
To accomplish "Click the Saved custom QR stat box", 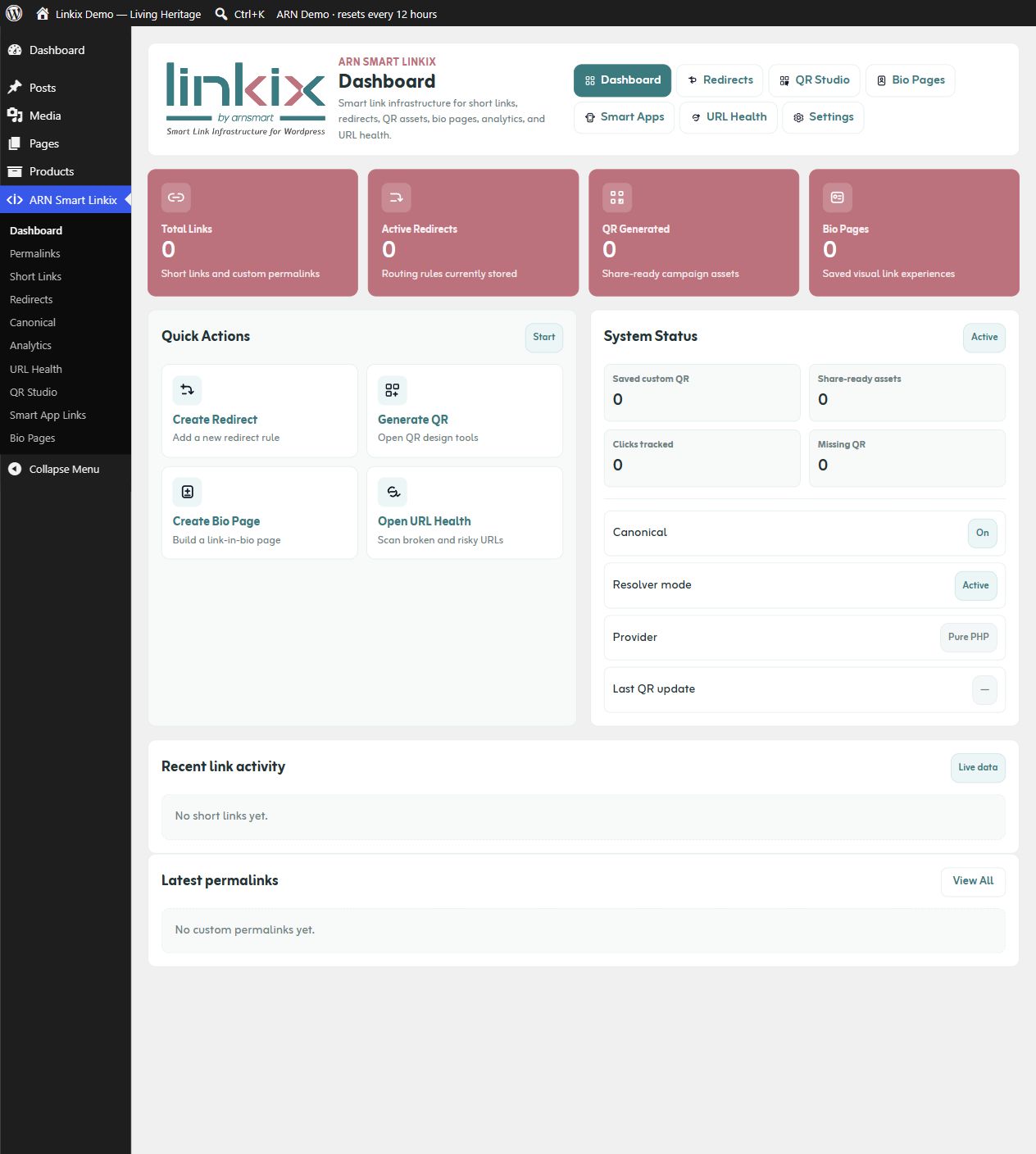I will tap(702, 393).
